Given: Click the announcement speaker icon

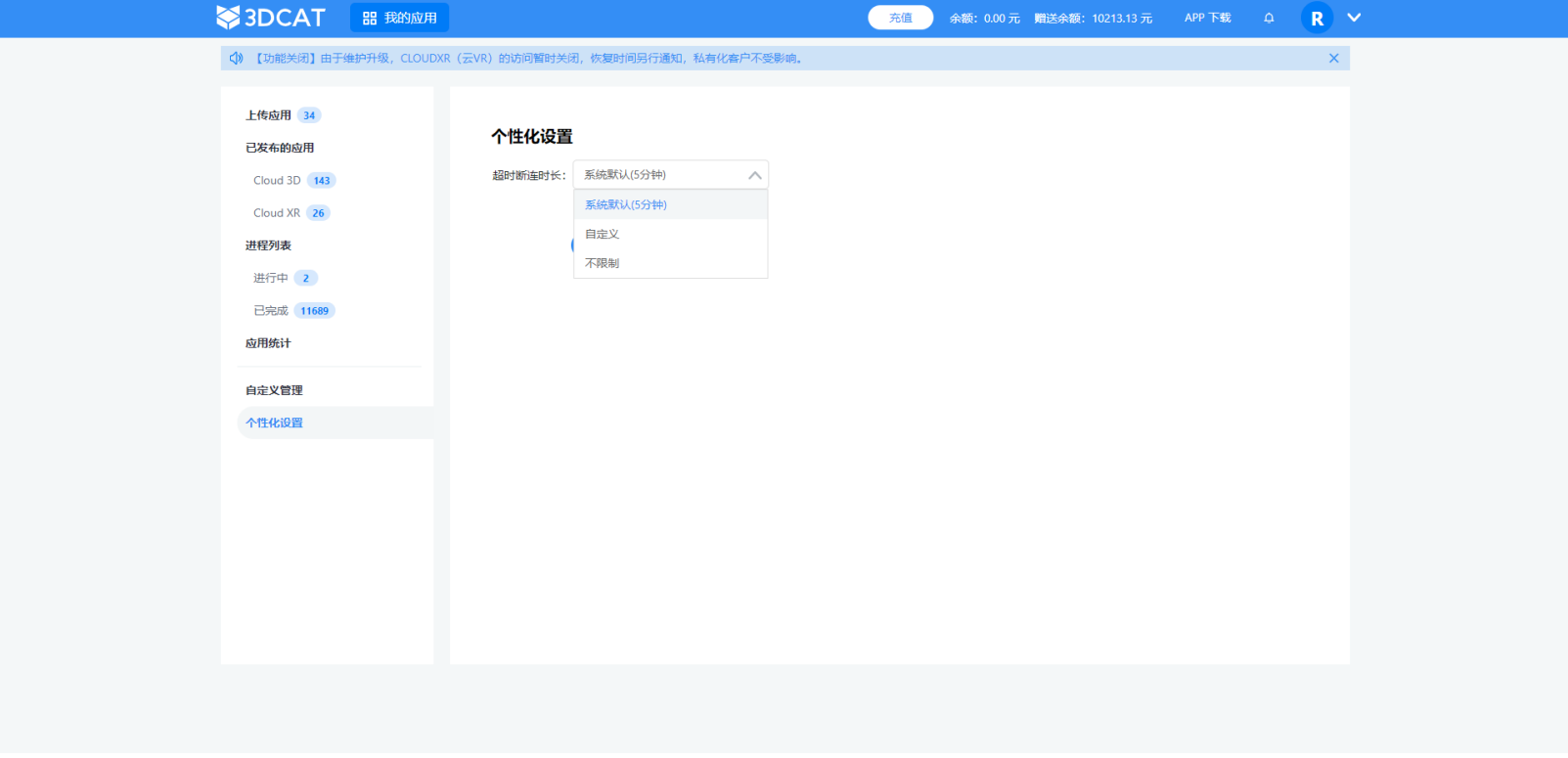Looking at the screenshot, I should point(236,59).
